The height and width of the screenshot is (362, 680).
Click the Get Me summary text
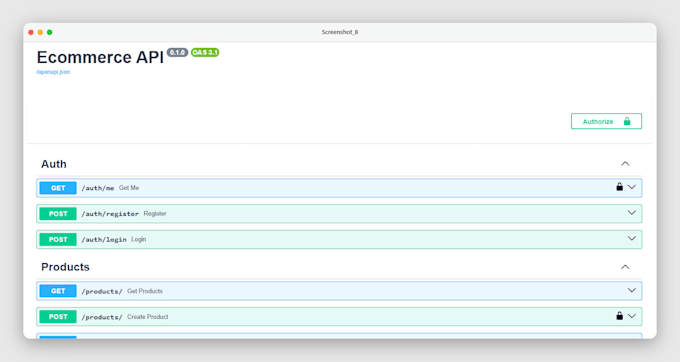tap(129, 188)
